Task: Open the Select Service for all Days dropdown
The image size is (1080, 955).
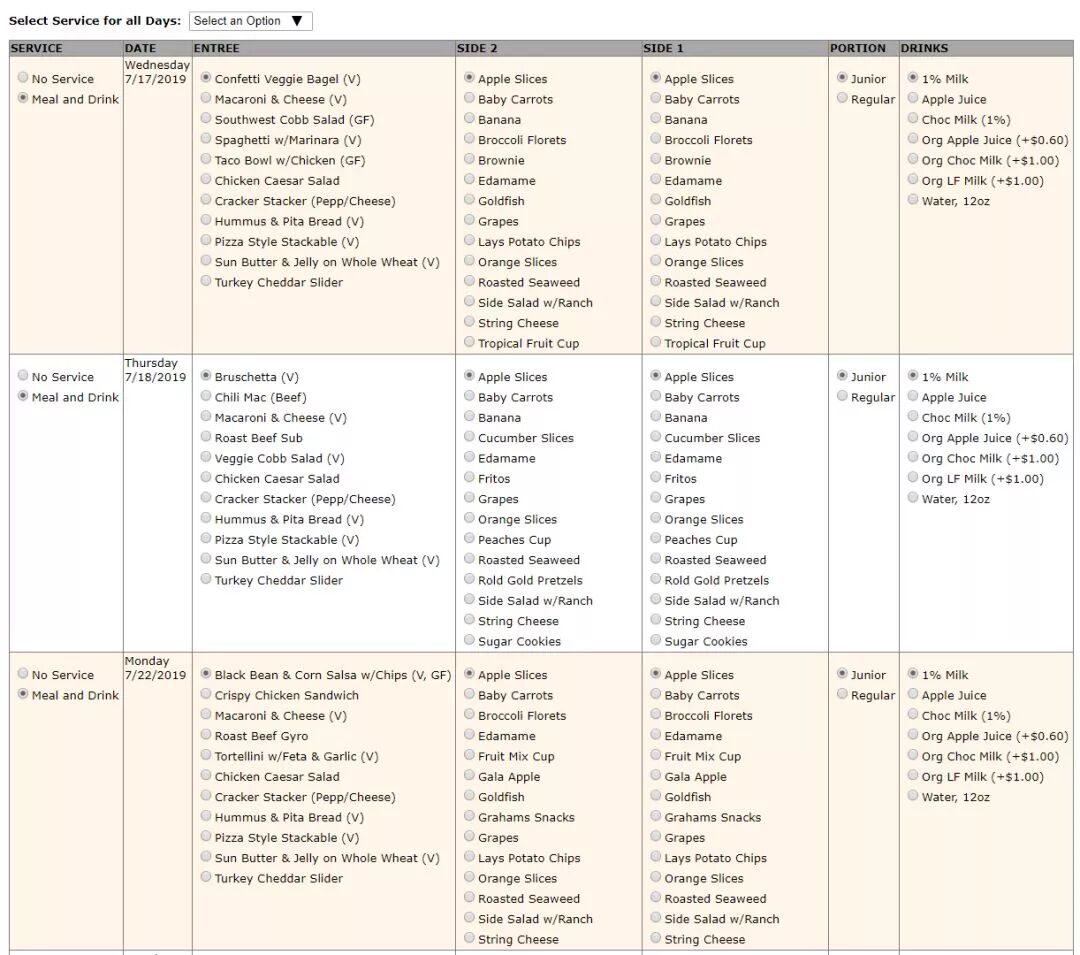Action: click(250, 21)
